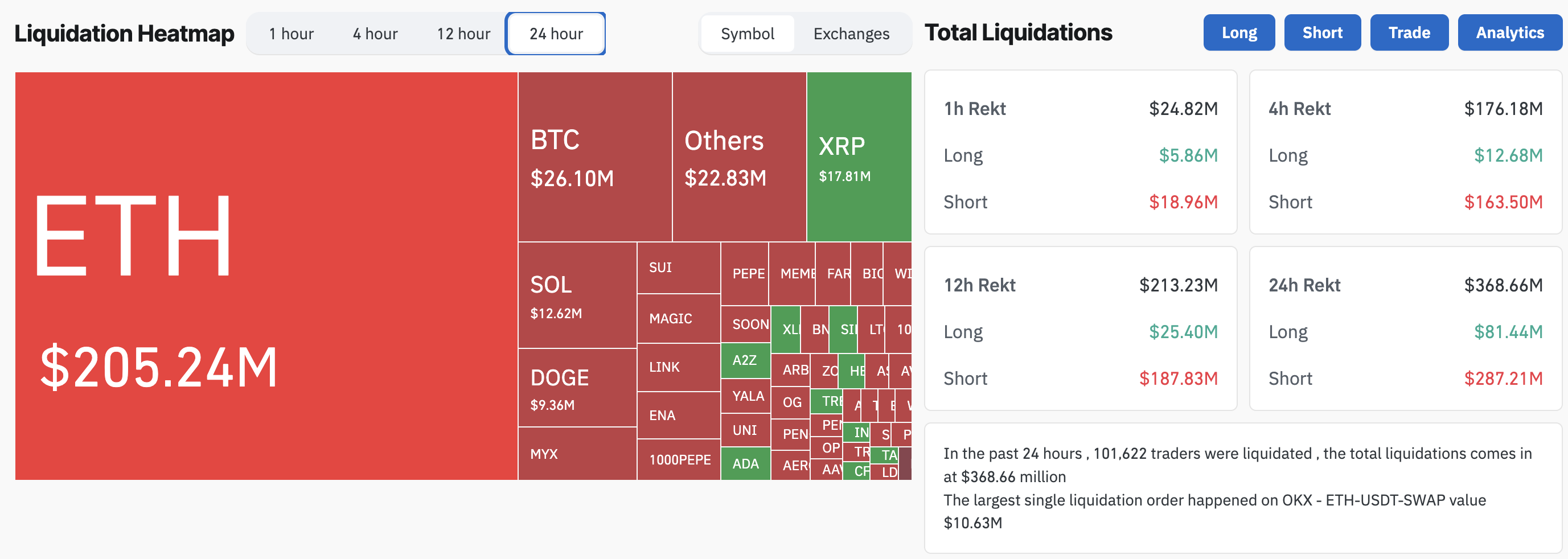The image size is (1568, 559).
Task: Switch heatmap grouping to Exchanges
Action: click(x=851, y=34)
